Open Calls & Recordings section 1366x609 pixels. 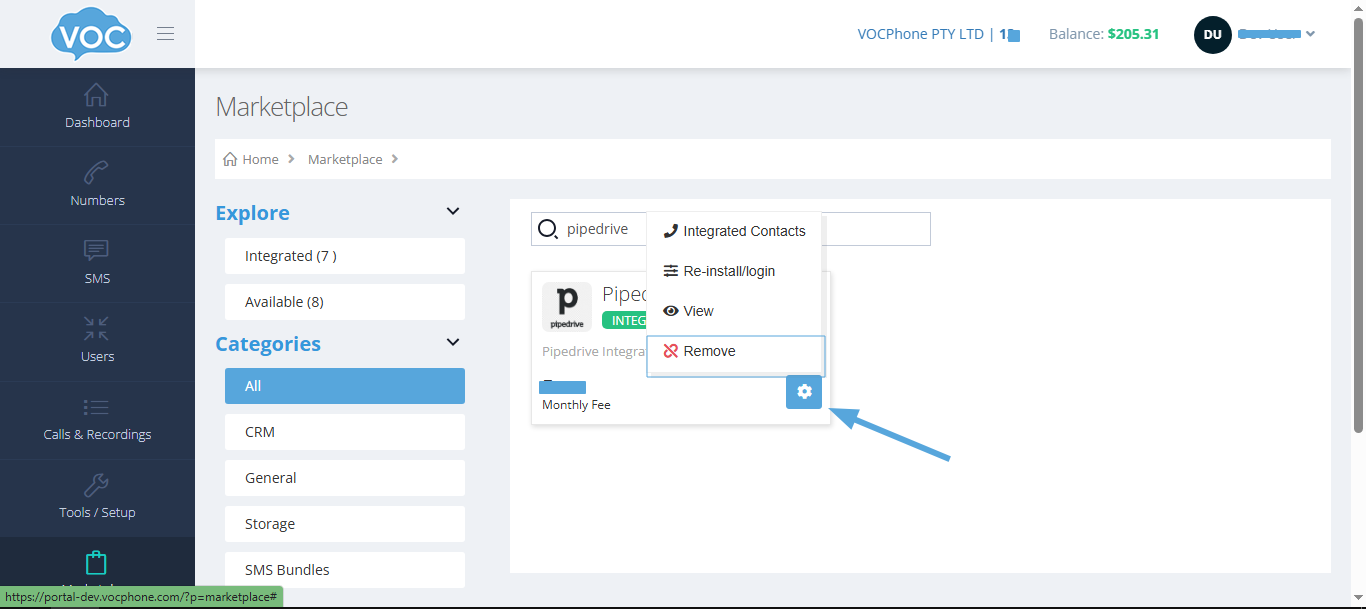point(97,419)
